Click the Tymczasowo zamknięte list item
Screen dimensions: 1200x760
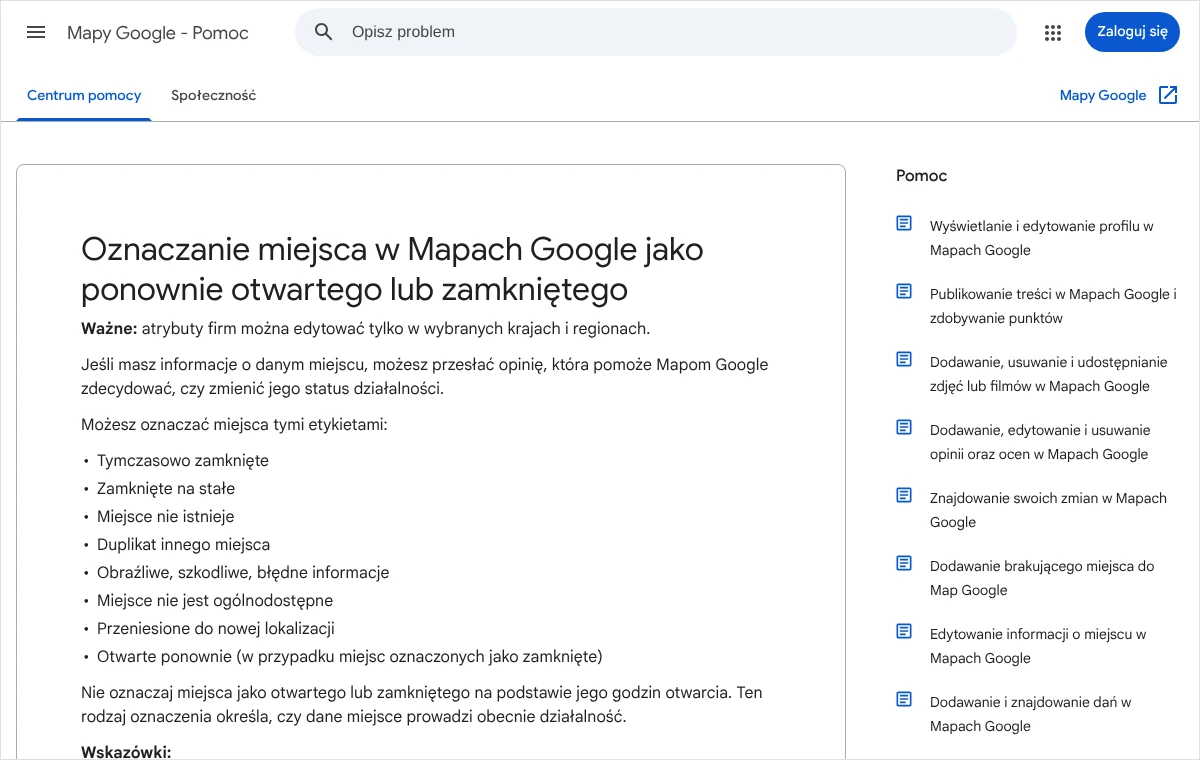point(183,461)
